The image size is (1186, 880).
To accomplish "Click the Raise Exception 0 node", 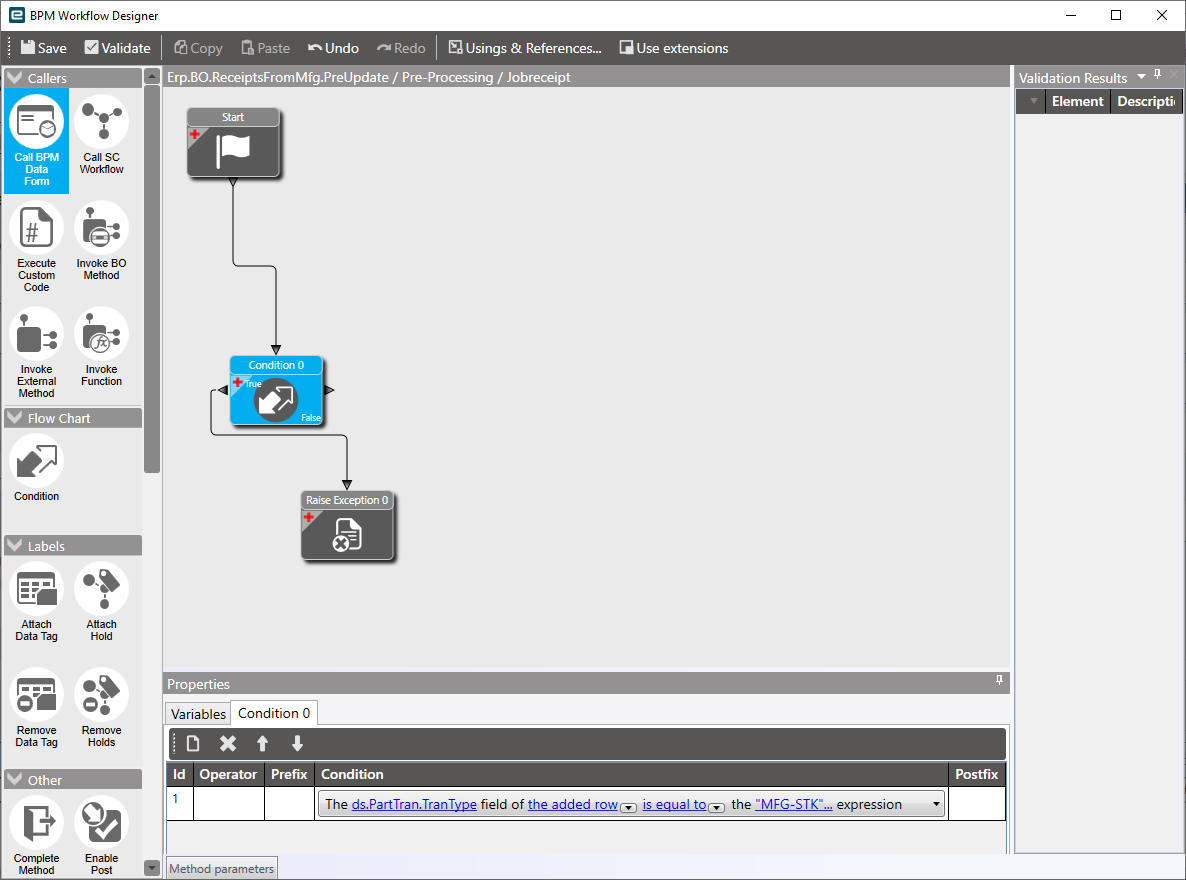I will 347,526.
